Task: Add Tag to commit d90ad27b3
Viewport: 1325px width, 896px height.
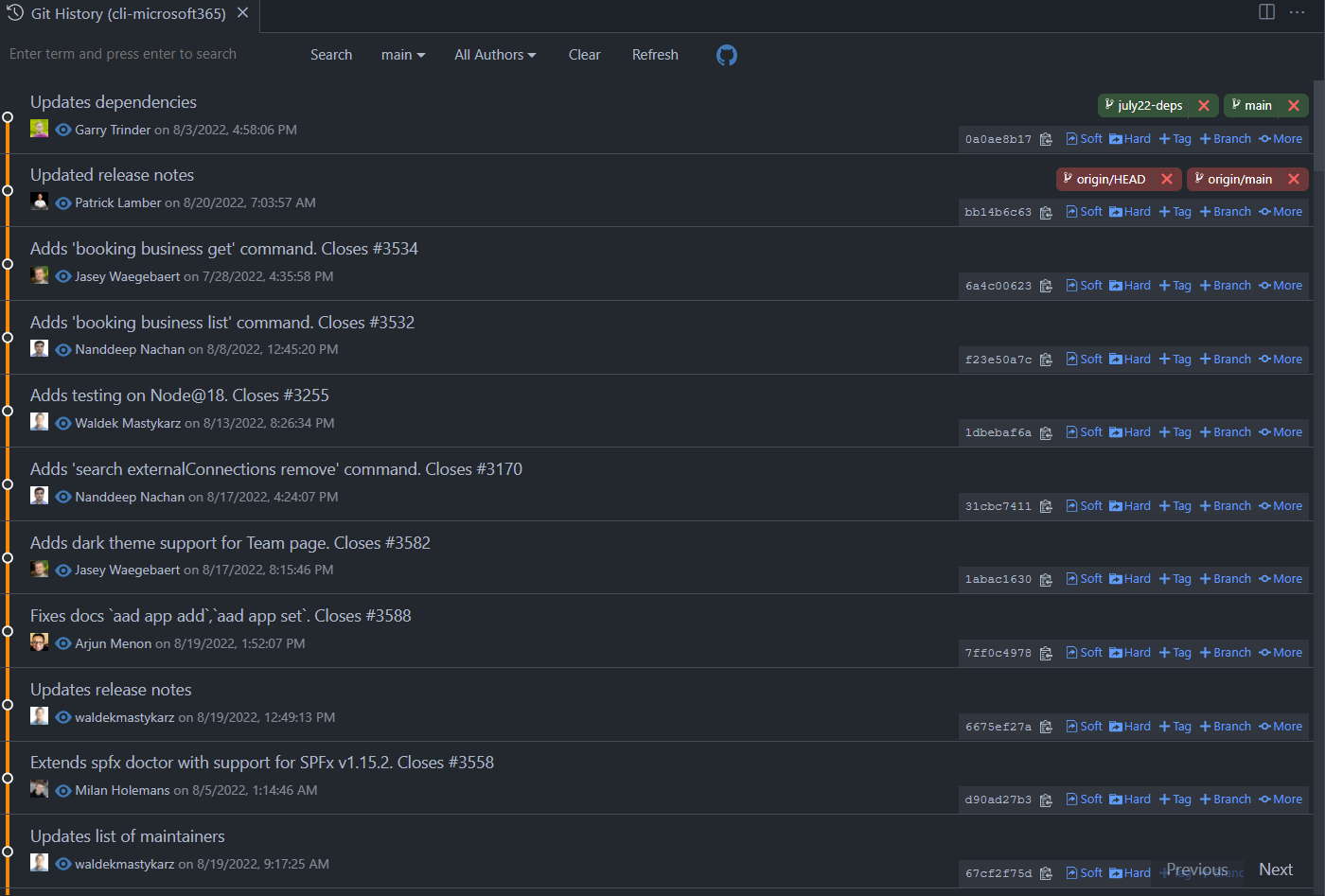Action: (x=1175, y=799)
